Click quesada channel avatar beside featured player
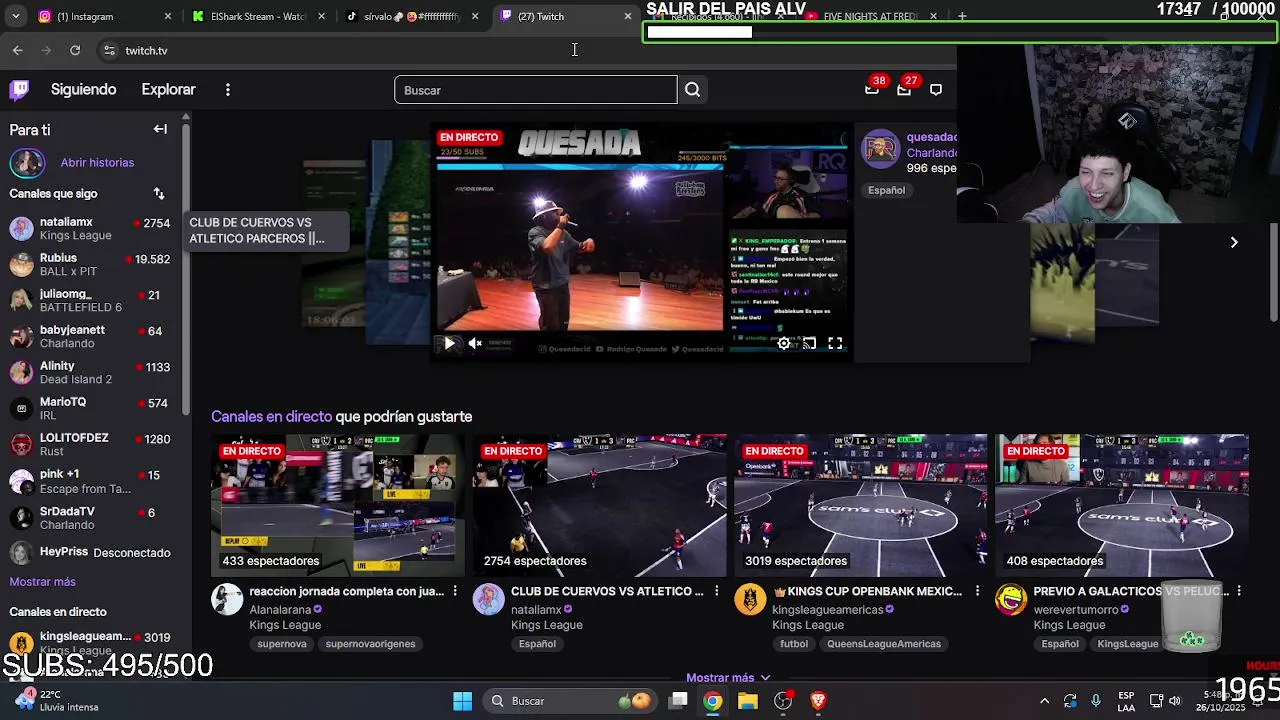Screen dimensions: 1280x720 click(881, 150)
